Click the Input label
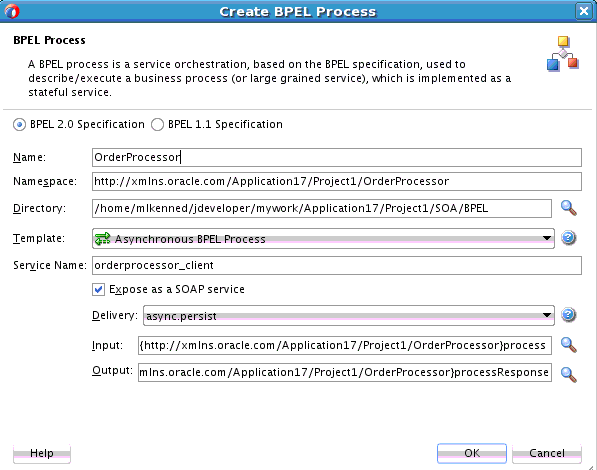Image resolution: width=597 pixels, height=470 pixels. pyautogui.click(x=107, y=345)
